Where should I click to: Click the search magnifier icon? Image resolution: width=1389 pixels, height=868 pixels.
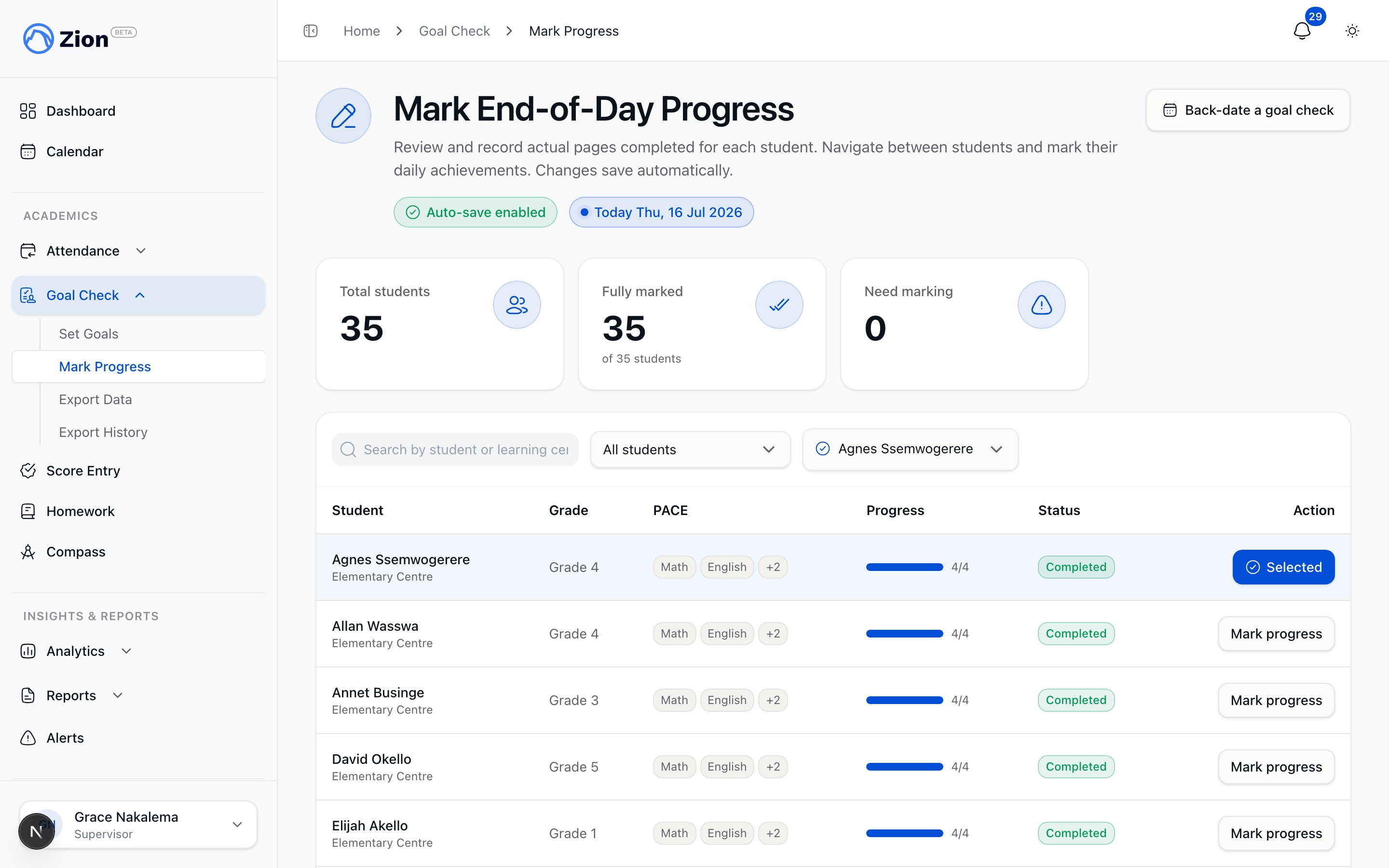pos(348,449)
